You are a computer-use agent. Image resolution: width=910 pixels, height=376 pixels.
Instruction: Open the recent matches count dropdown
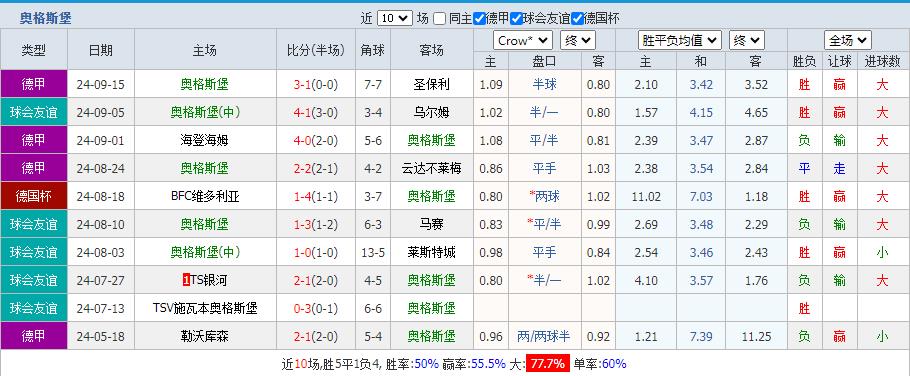[x=395, y=18]
